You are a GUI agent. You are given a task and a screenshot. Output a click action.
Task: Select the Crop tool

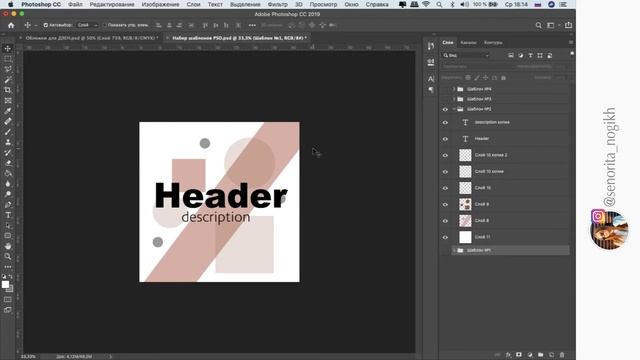coord(8,90)
